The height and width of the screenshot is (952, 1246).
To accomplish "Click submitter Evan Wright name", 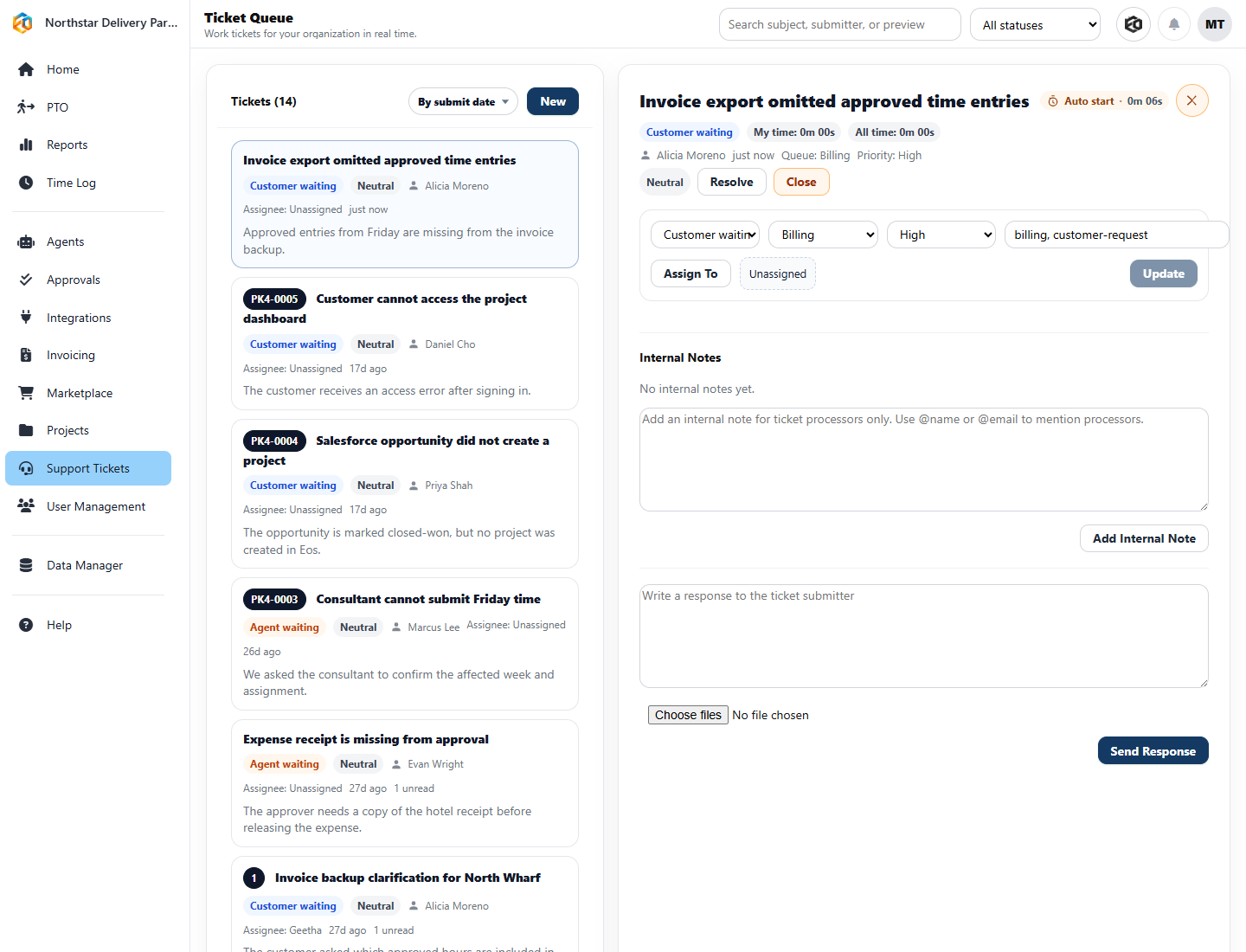I will point(435,764).
